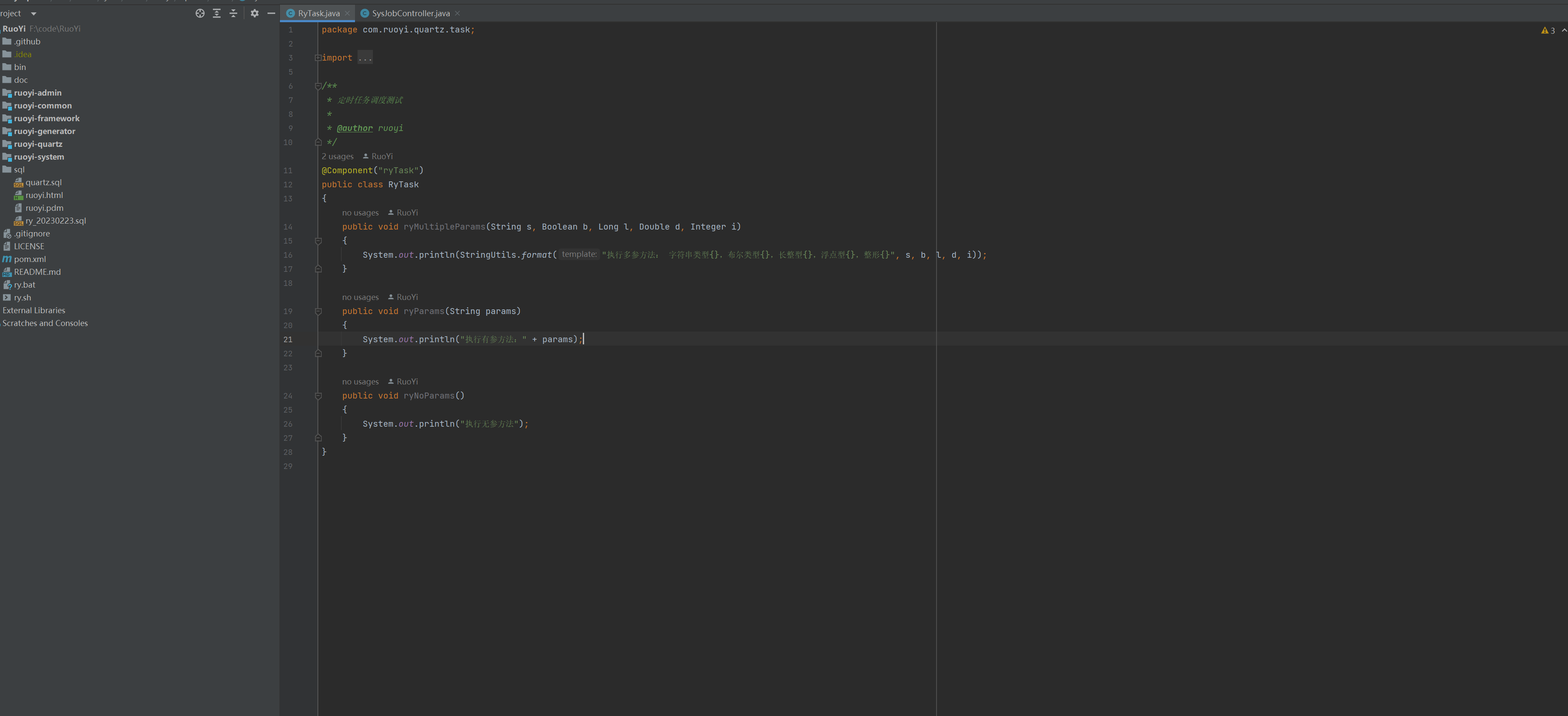Click 'no usages' hint above ryParams
The height and width of the screenshot is (716, 1568).
(361, 297)
